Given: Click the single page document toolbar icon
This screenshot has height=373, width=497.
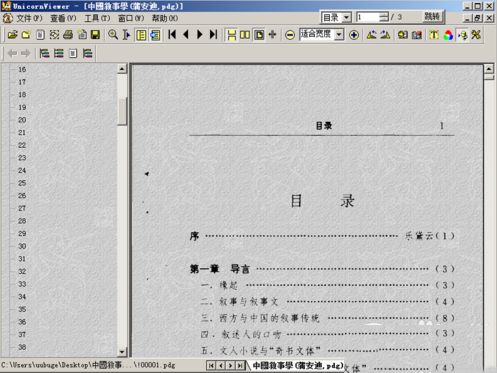Looking at the screenshot, I should pos(40,35).
